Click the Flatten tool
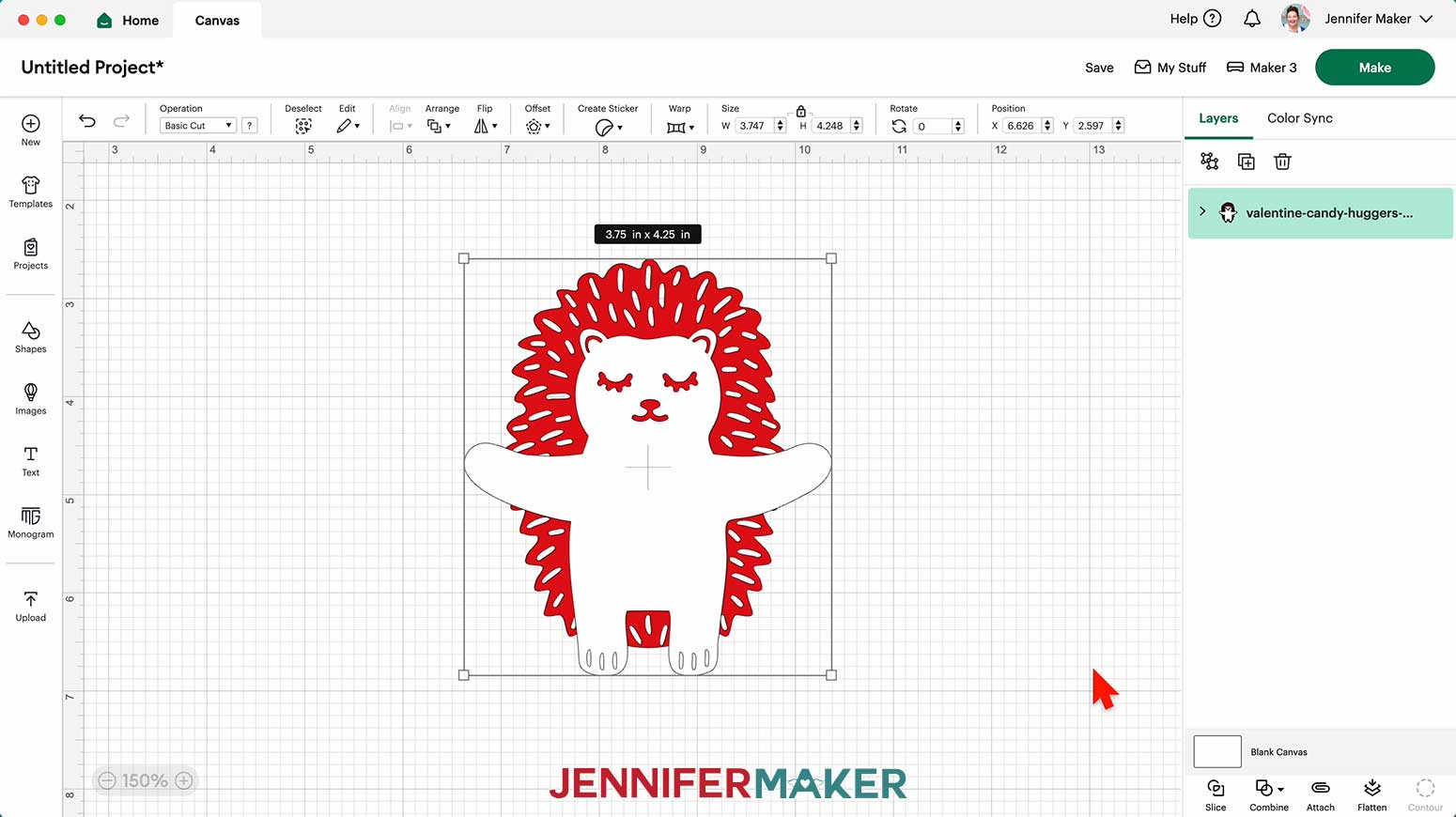This screenshot has height=817, width=1456. (x=1372, y=794)
